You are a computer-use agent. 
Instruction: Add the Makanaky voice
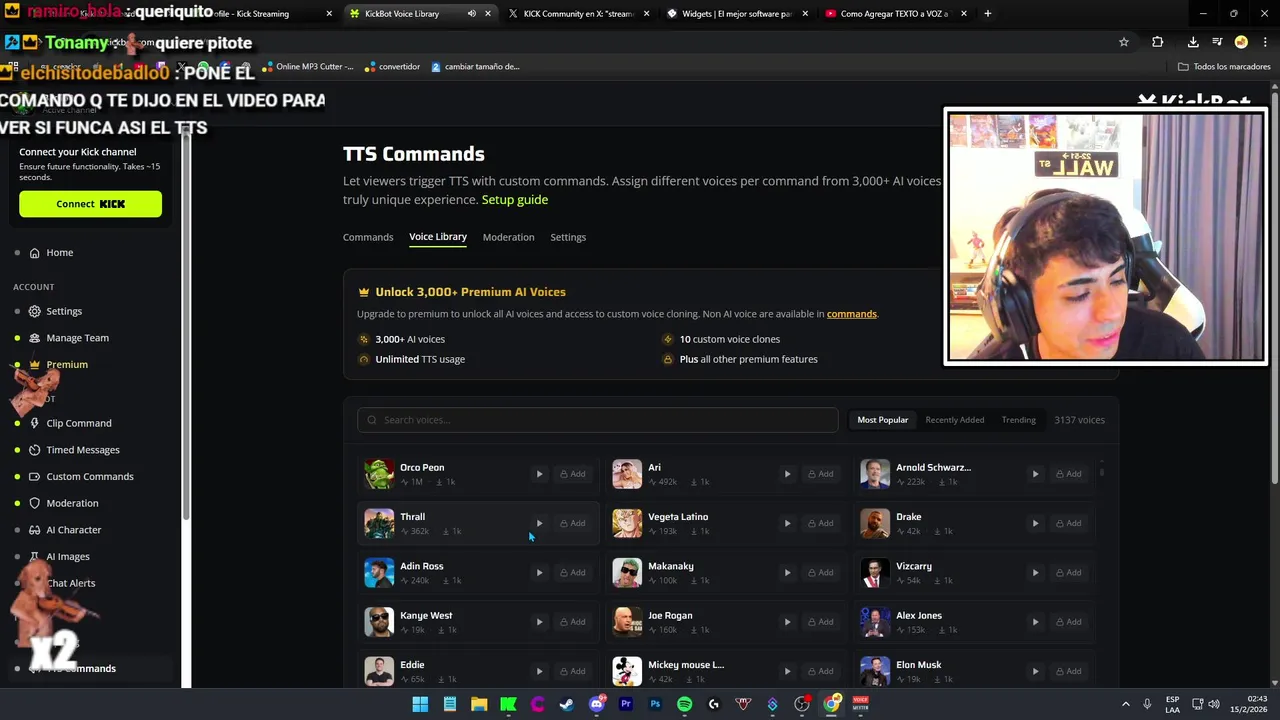821,572
